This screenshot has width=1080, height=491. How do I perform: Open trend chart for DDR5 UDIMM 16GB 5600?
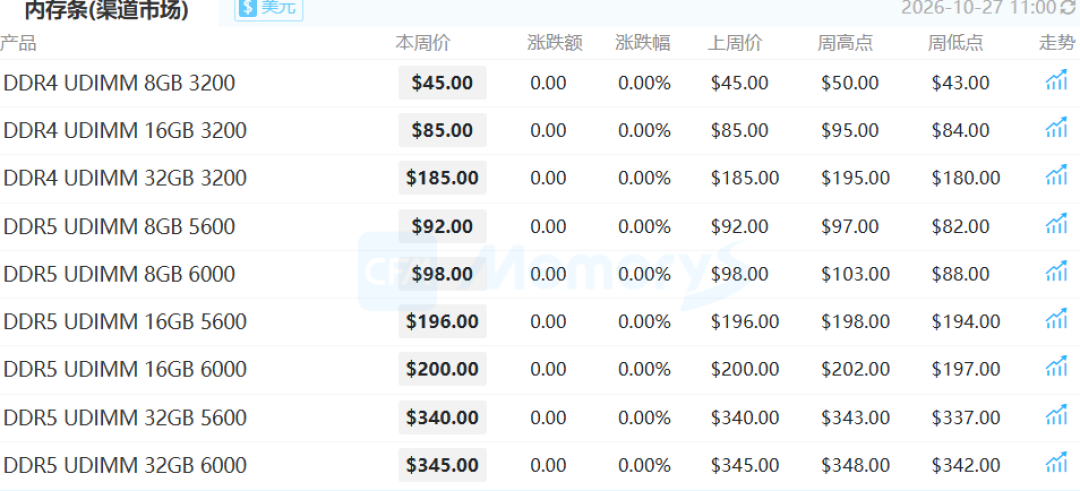click(x=1057, y=320)
